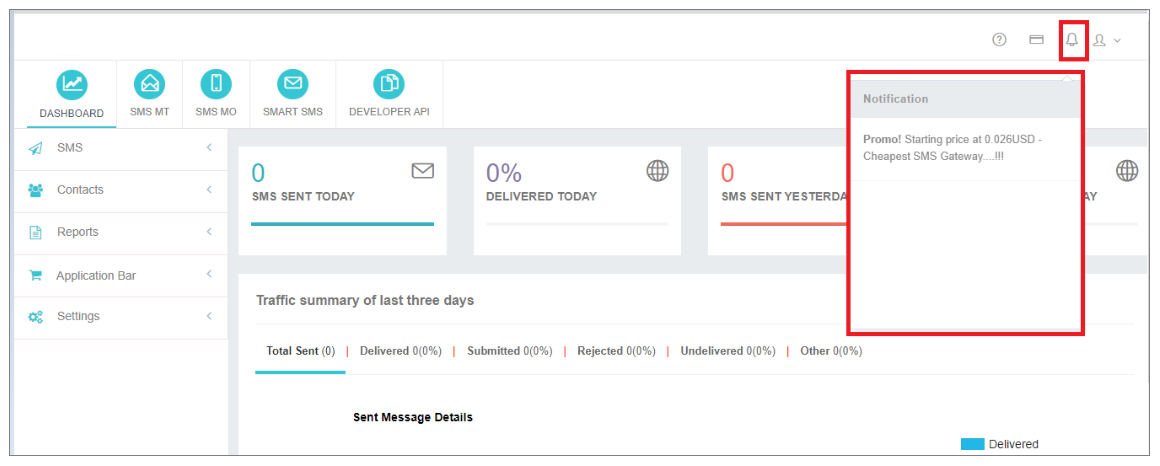Expand the Application Bar chevron
The height and width of the screenshot is (466, 1160).
coord(209,274)
